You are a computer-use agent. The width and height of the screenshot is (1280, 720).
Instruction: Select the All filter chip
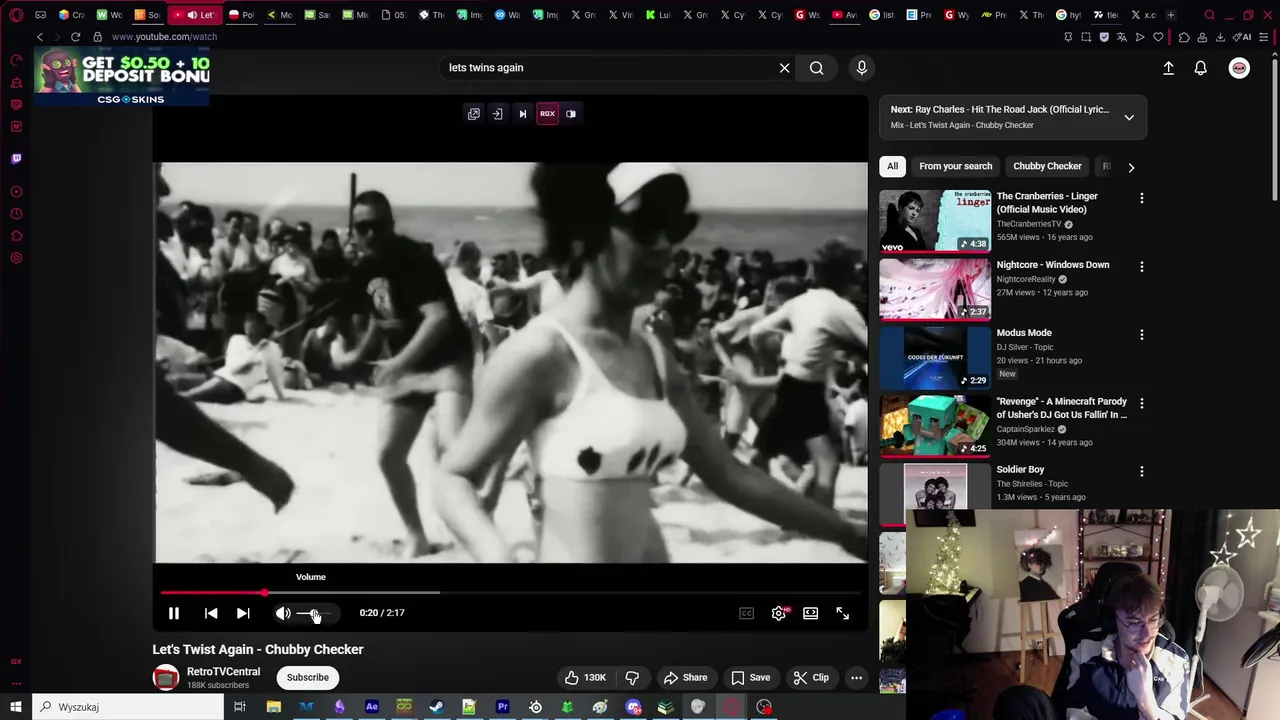893,166
